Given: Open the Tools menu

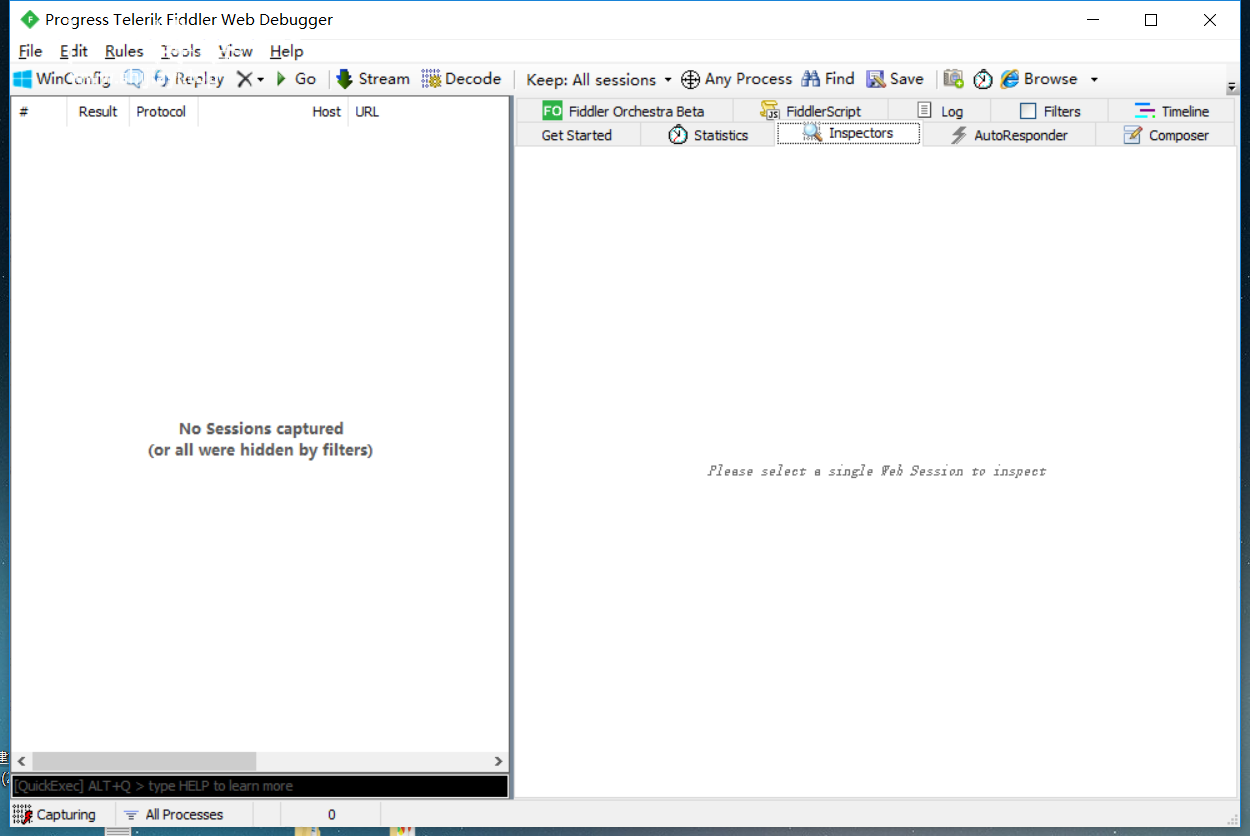Looking at the screenshot, I should 181,51.
